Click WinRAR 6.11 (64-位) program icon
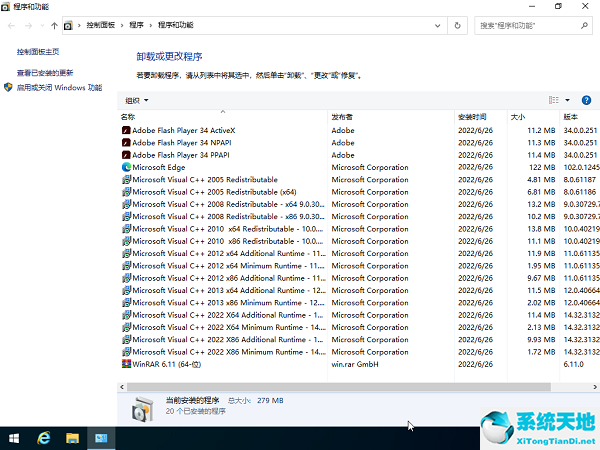The image size is (600, 450). [x=125, y=364]
